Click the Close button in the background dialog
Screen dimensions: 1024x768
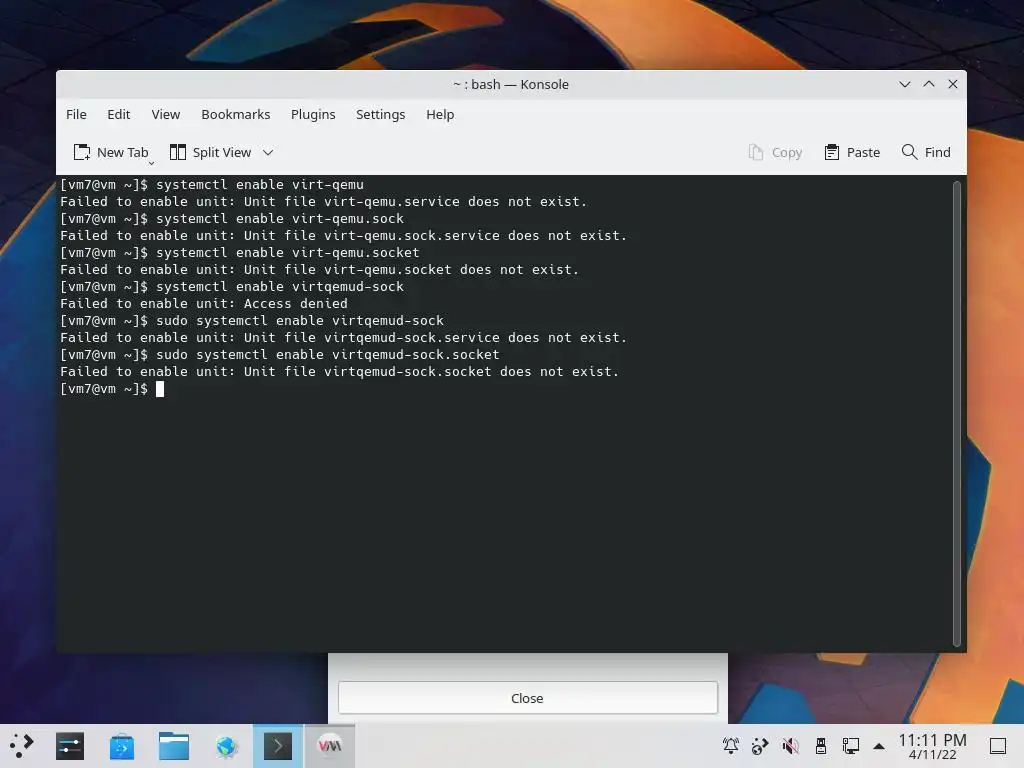(528, 698)
